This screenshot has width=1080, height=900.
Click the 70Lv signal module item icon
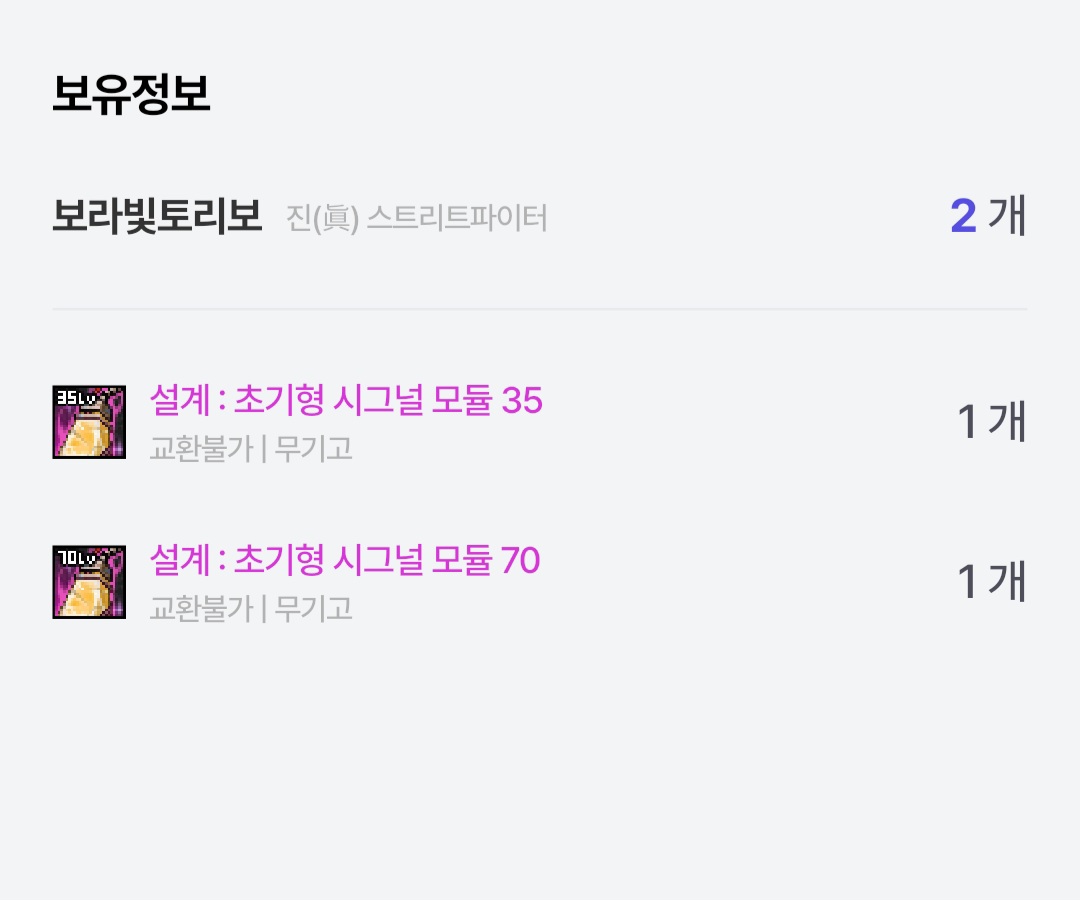tap(89, 582)
